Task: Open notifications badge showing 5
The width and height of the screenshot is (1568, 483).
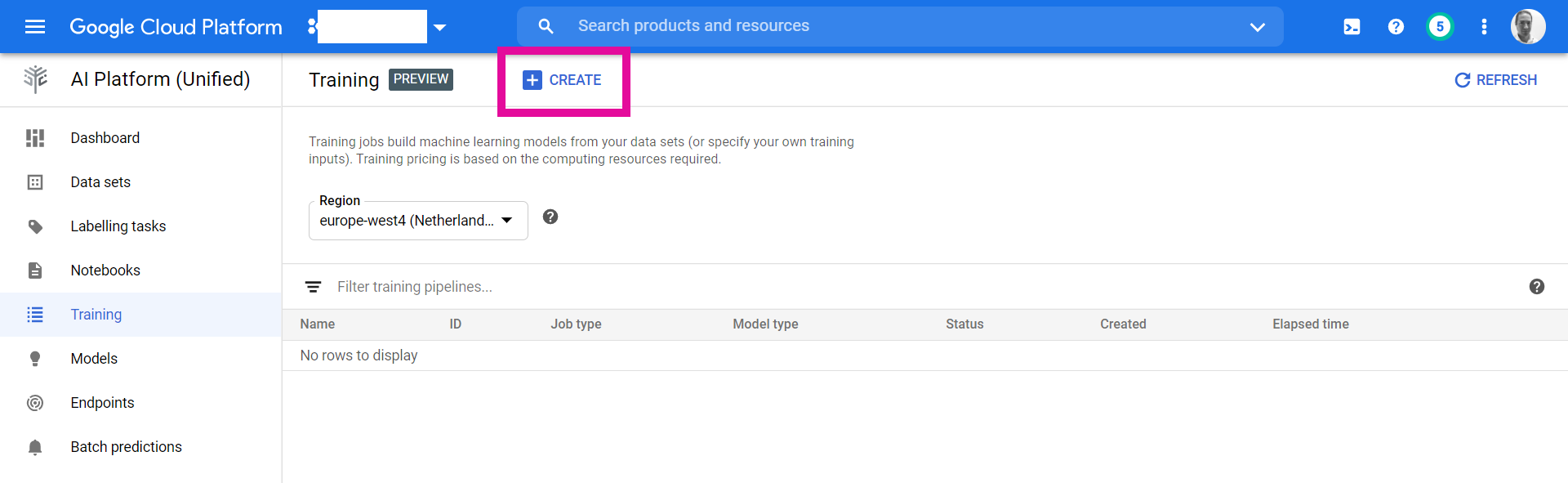Action: (x=1440, y=27)
